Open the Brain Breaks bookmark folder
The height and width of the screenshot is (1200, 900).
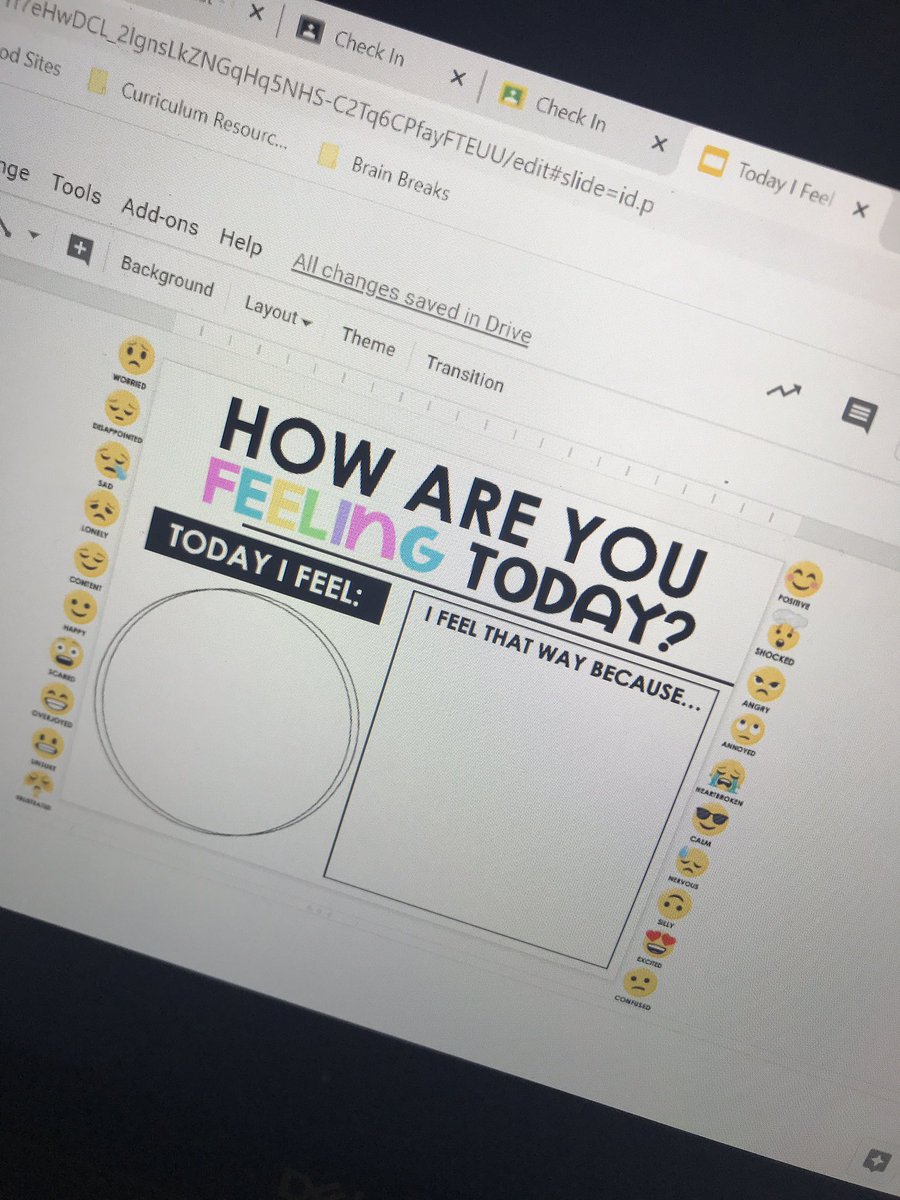385,174
